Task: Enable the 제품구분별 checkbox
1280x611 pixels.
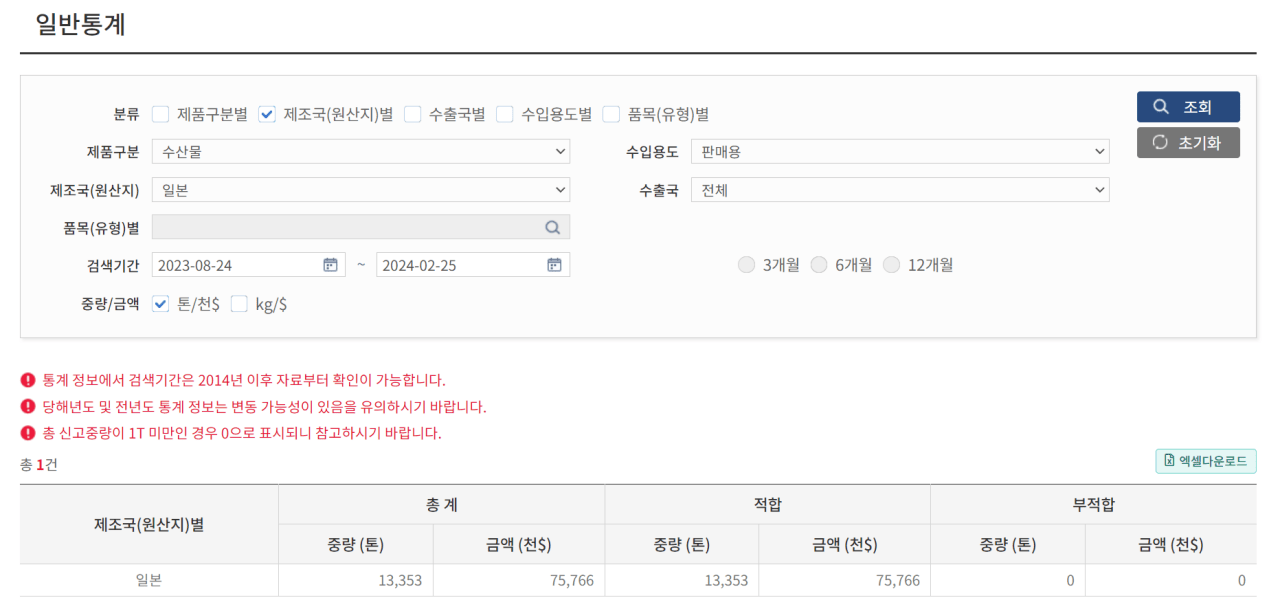Action: point(161,114)
